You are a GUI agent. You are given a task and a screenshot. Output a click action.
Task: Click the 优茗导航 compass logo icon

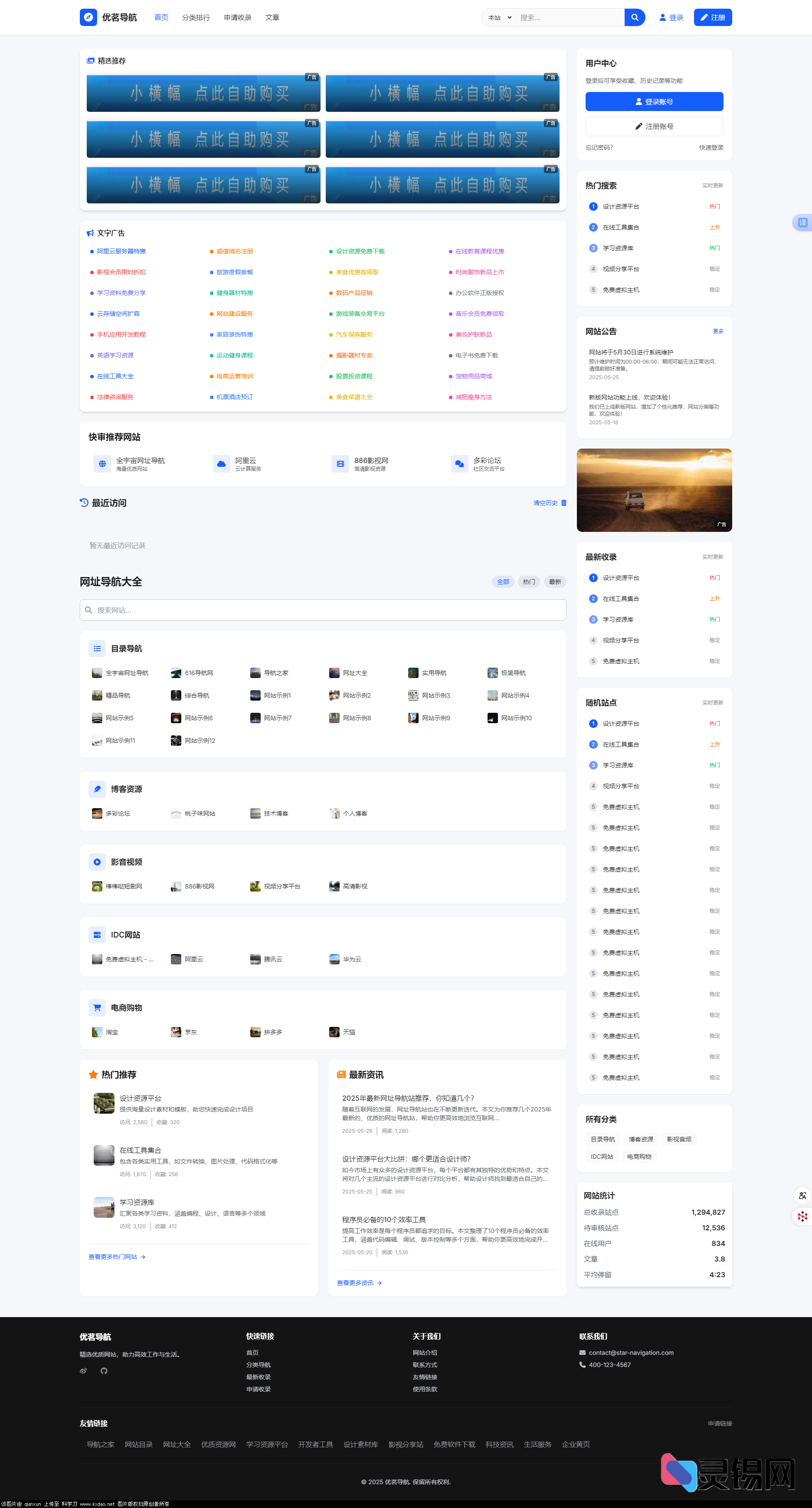pos(88,17)
